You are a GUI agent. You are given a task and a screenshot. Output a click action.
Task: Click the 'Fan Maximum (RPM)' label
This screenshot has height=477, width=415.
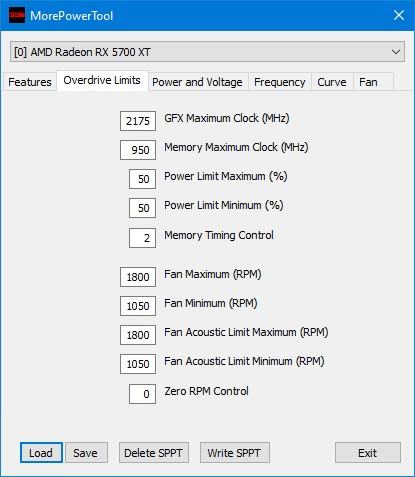(x=213, y=274)
